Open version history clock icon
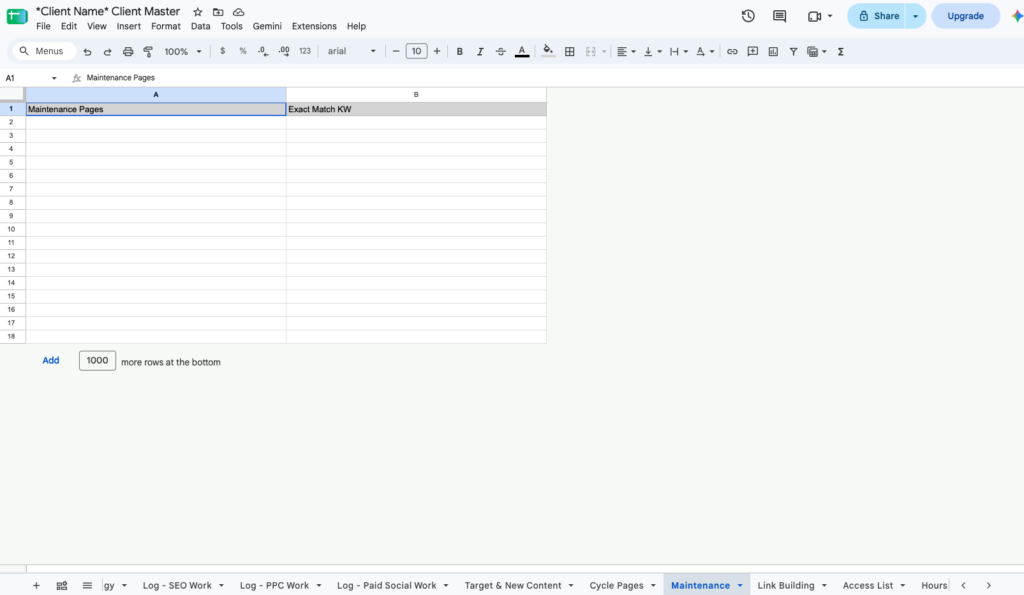Image resolution: width=1024 pixels, height=595 pixels. point(748,16)
